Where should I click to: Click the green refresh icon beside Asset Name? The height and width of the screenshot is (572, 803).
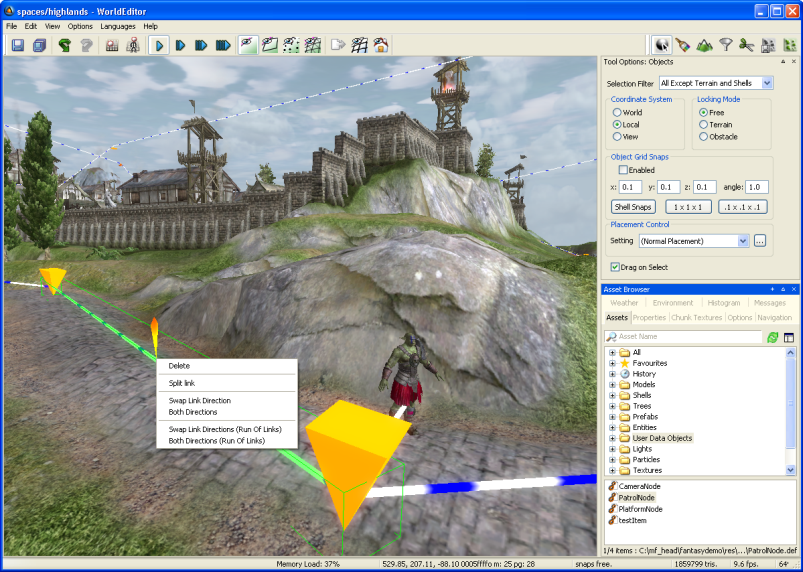[x=772, y=337]
